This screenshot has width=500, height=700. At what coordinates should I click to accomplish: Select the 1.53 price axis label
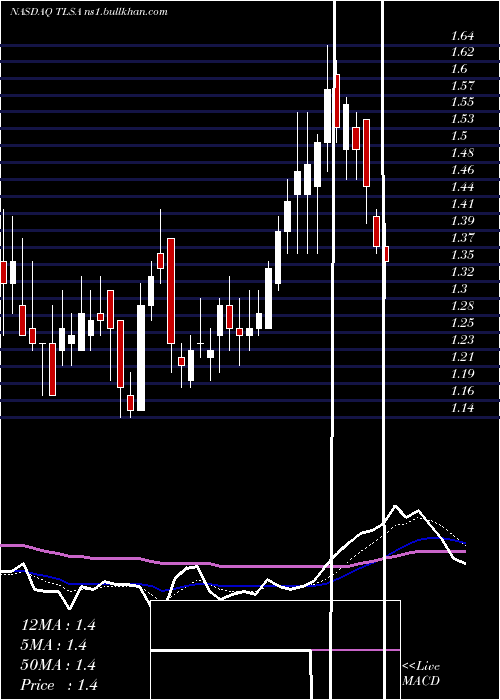(462, 119)
